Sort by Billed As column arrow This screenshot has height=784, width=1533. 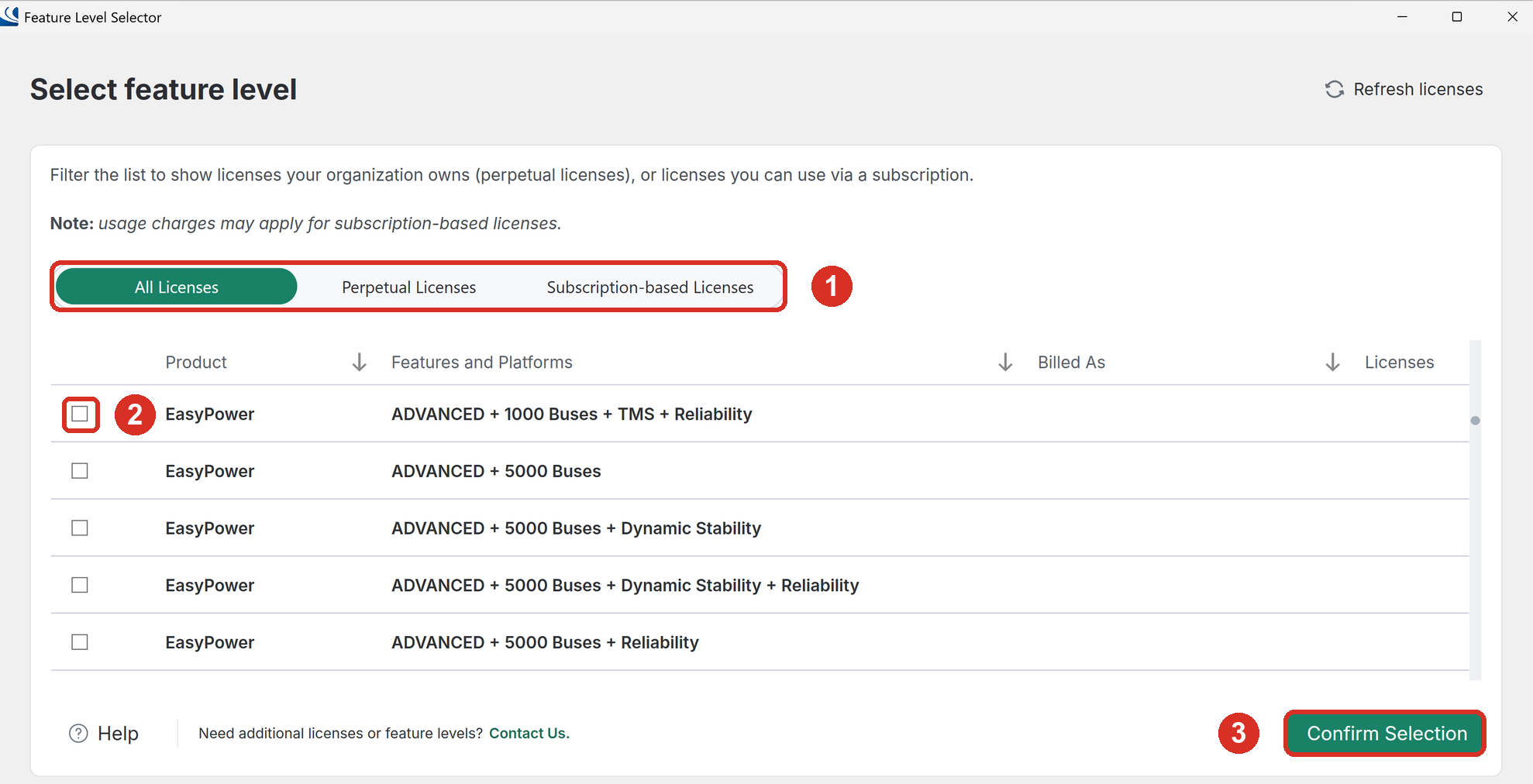click(x=1332, y=362)
